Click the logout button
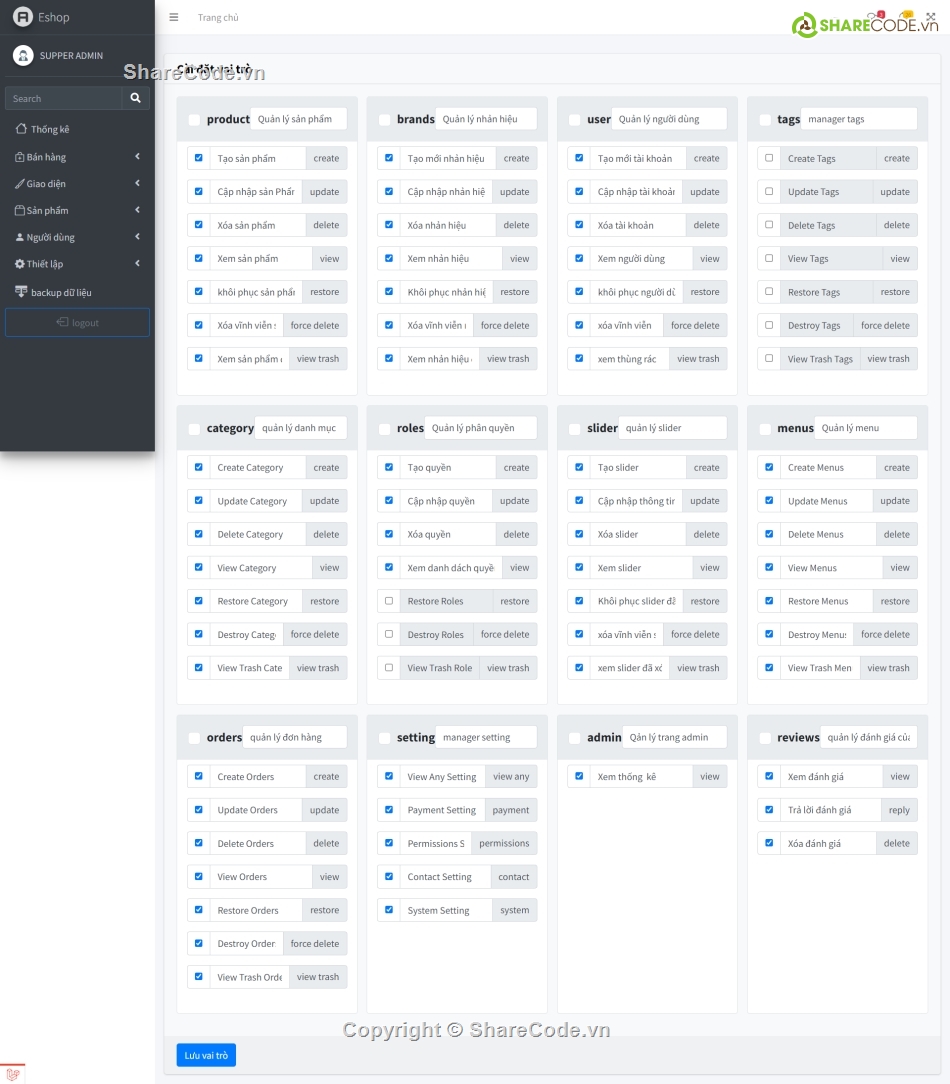950x1084 pixels. click(77, 323)
